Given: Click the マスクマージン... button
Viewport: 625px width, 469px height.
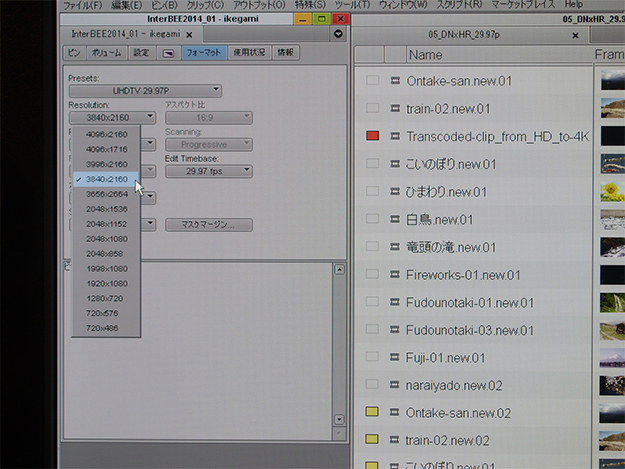Looking at the screenshot, I should (x=208, y=224).
